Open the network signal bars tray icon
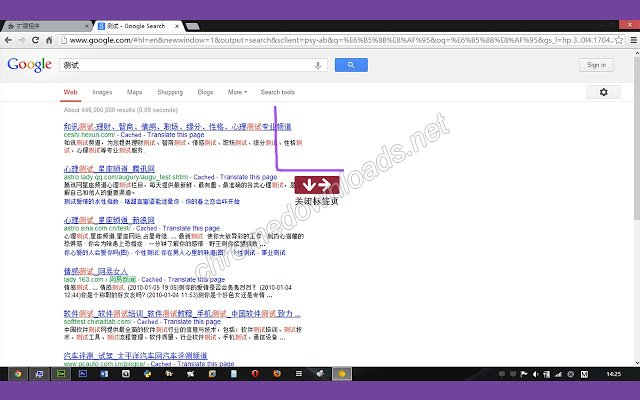The width and height of the screenshot is (640, 400). click(558, 374)
